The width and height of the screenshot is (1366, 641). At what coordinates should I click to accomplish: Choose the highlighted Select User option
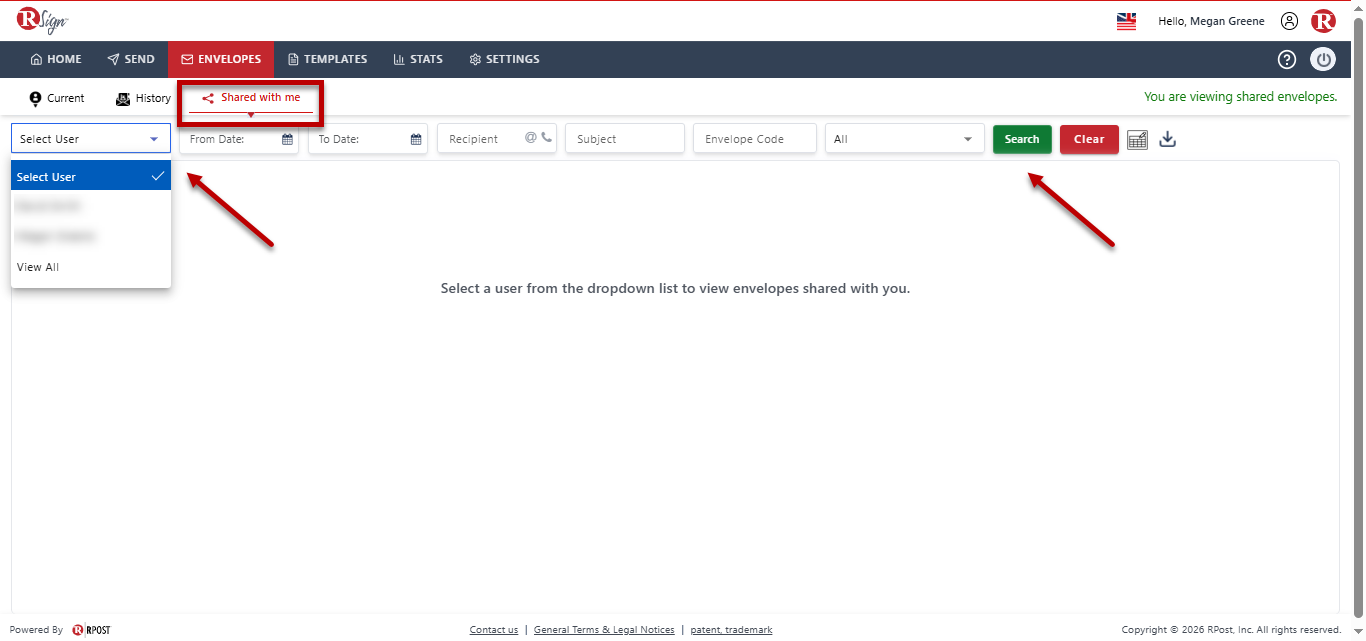pyautogui.click(x=91, y=176)
